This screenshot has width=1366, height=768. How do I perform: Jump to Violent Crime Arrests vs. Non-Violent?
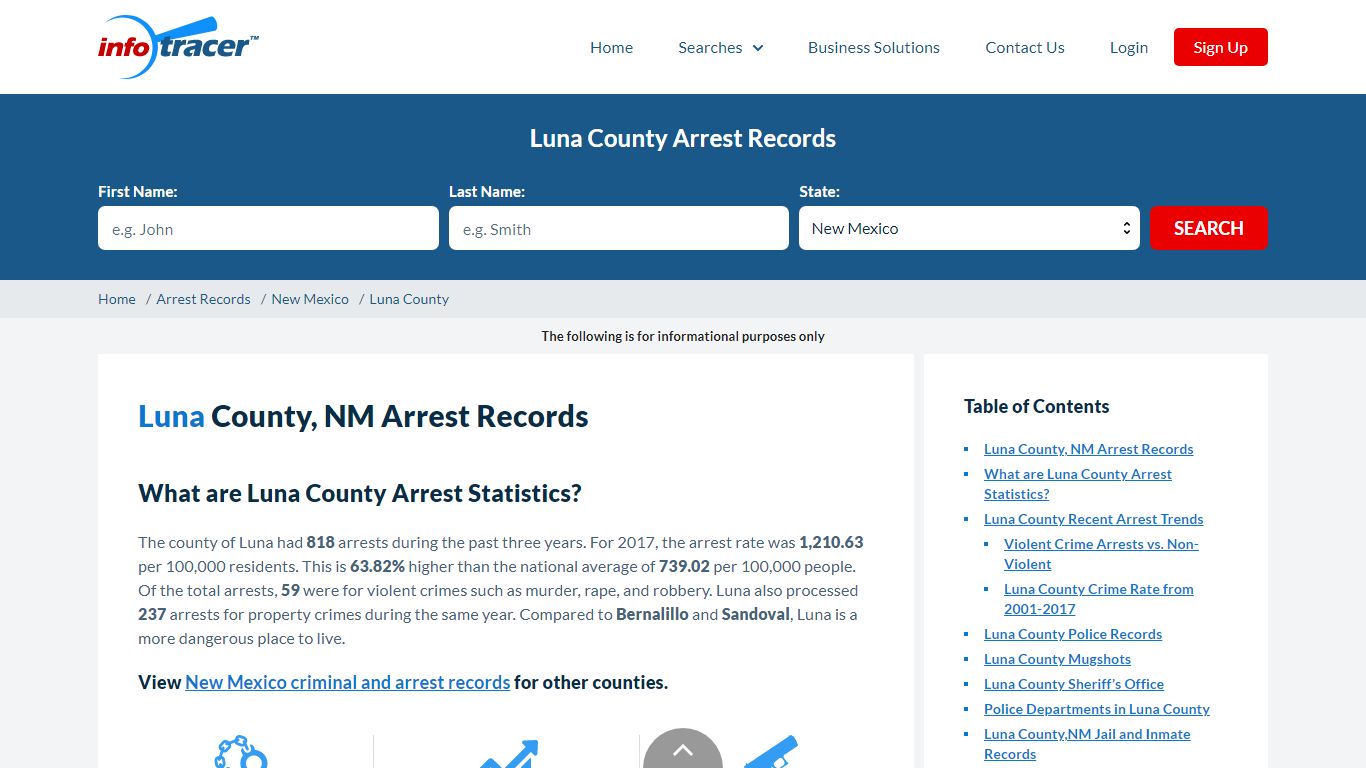[1101, 554]
